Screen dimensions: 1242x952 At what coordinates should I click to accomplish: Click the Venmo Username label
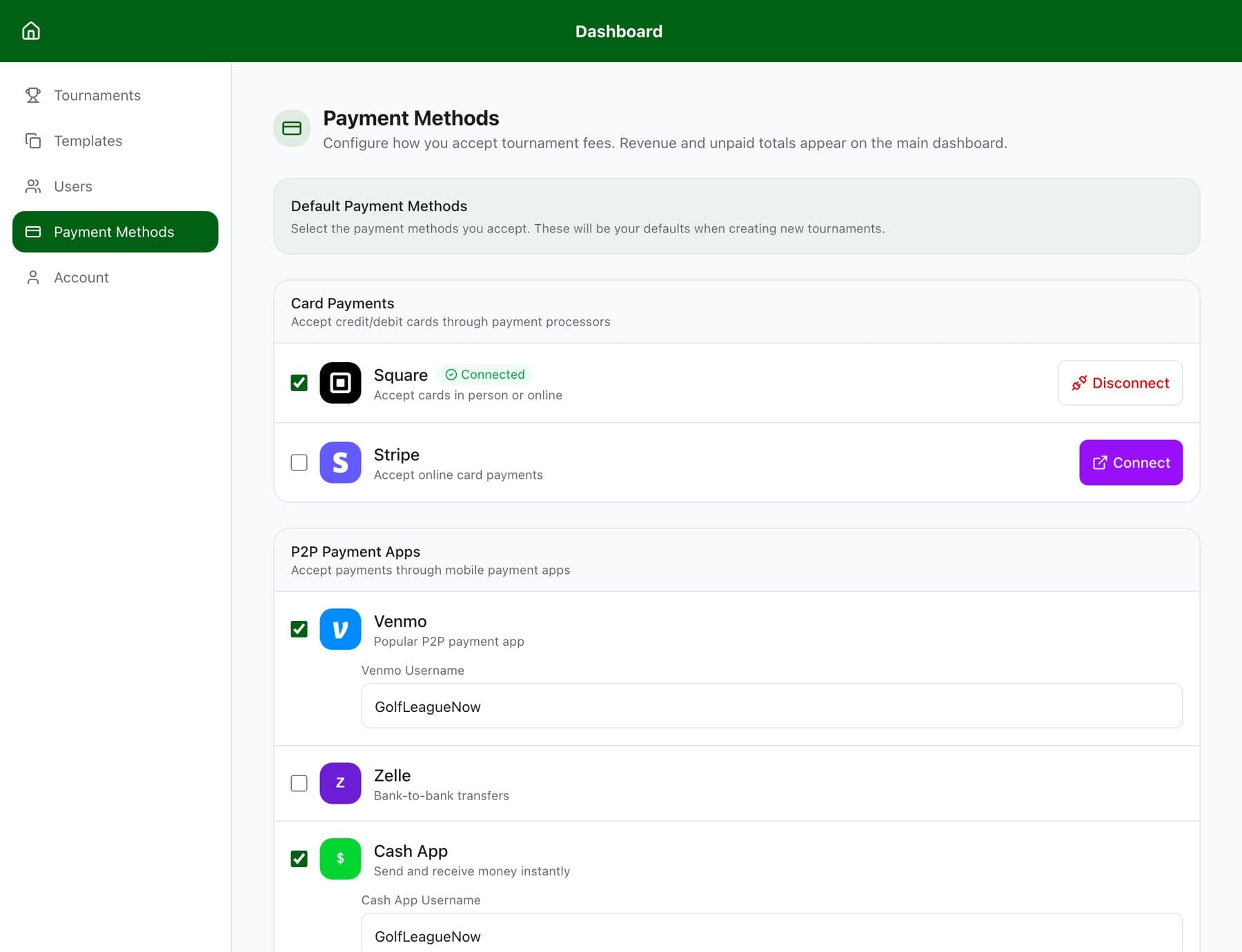[x=413, y=671]
